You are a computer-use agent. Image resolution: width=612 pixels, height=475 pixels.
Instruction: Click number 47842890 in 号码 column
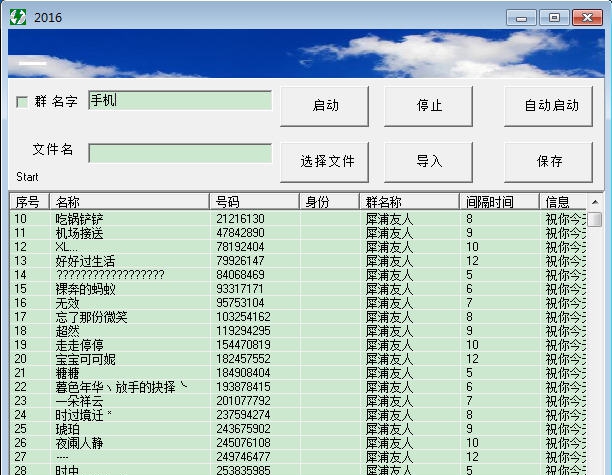[x=240, y=233]
